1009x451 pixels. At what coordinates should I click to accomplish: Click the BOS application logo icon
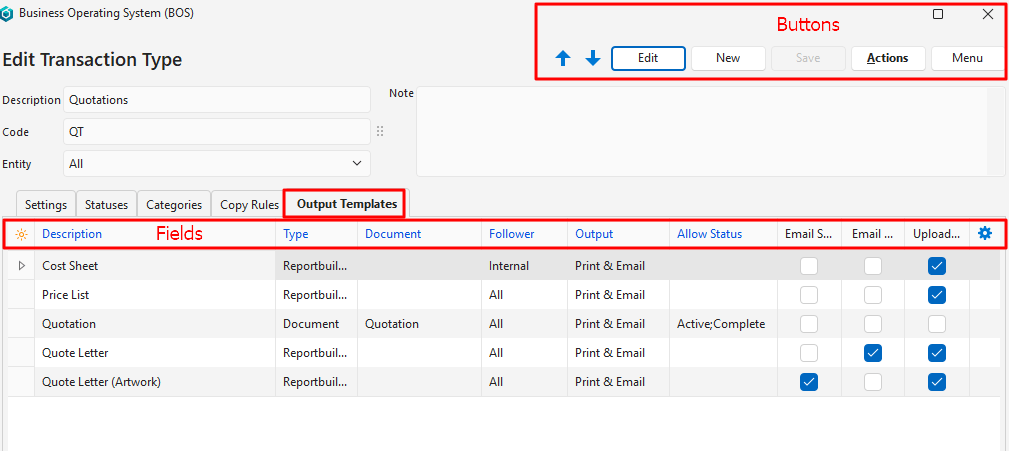pos(9,14)
